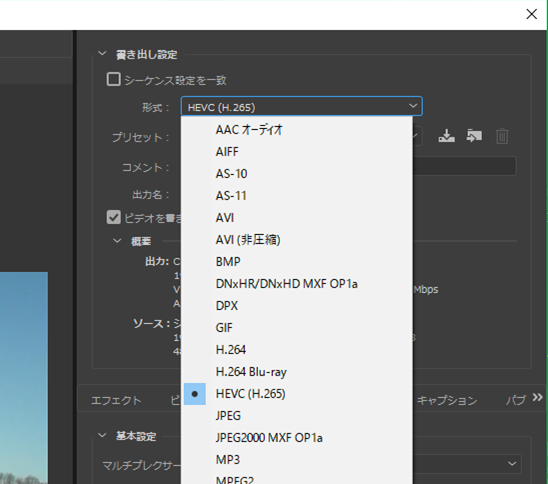Close the 形式 dropdown via its arrow

point(413,106)
